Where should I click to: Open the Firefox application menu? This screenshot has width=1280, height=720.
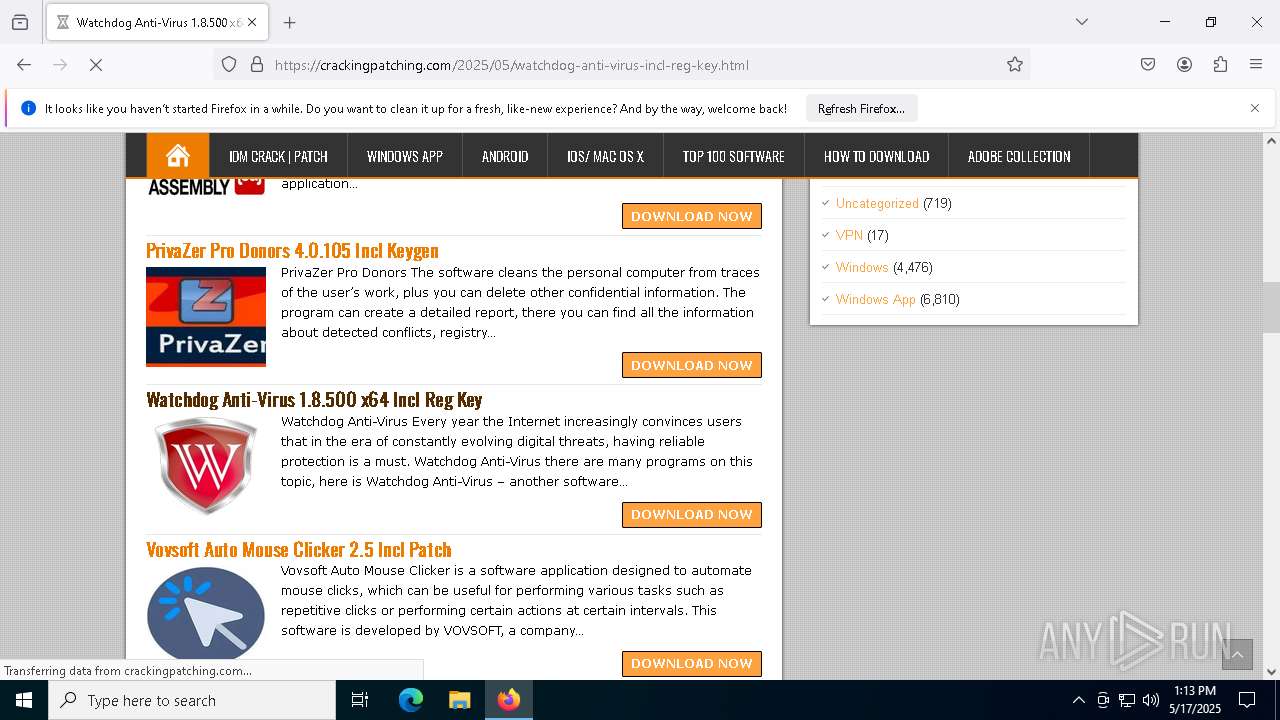tap(1256, 65)
